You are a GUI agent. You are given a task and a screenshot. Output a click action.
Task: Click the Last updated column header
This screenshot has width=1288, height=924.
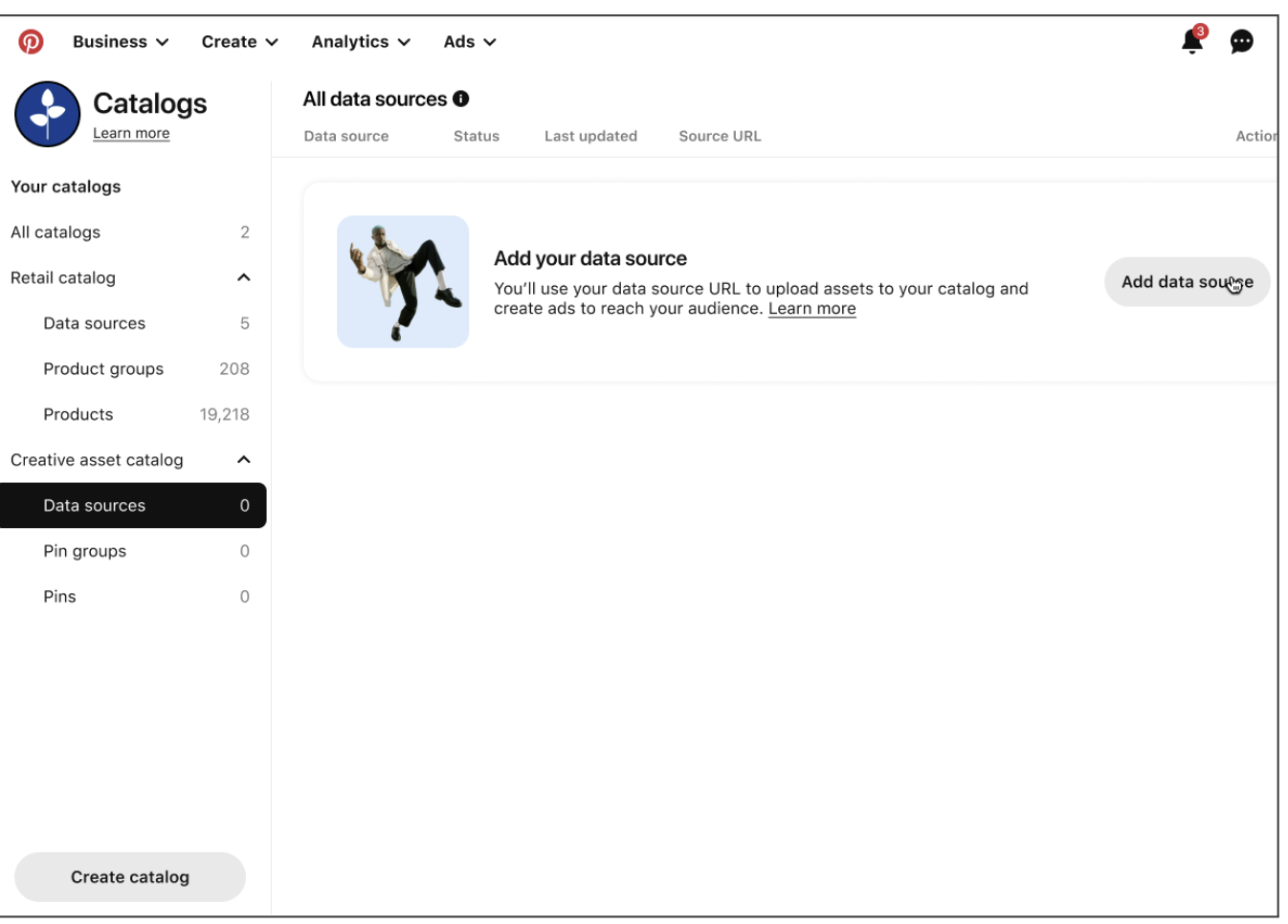[591, 136]
